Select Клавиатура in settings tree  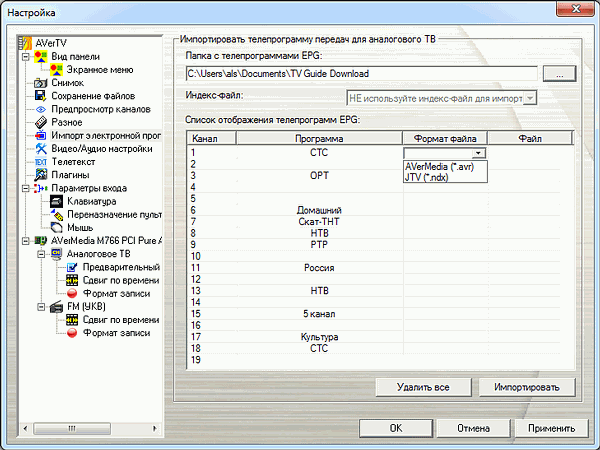pyautogui.click(x=91, y=201)
